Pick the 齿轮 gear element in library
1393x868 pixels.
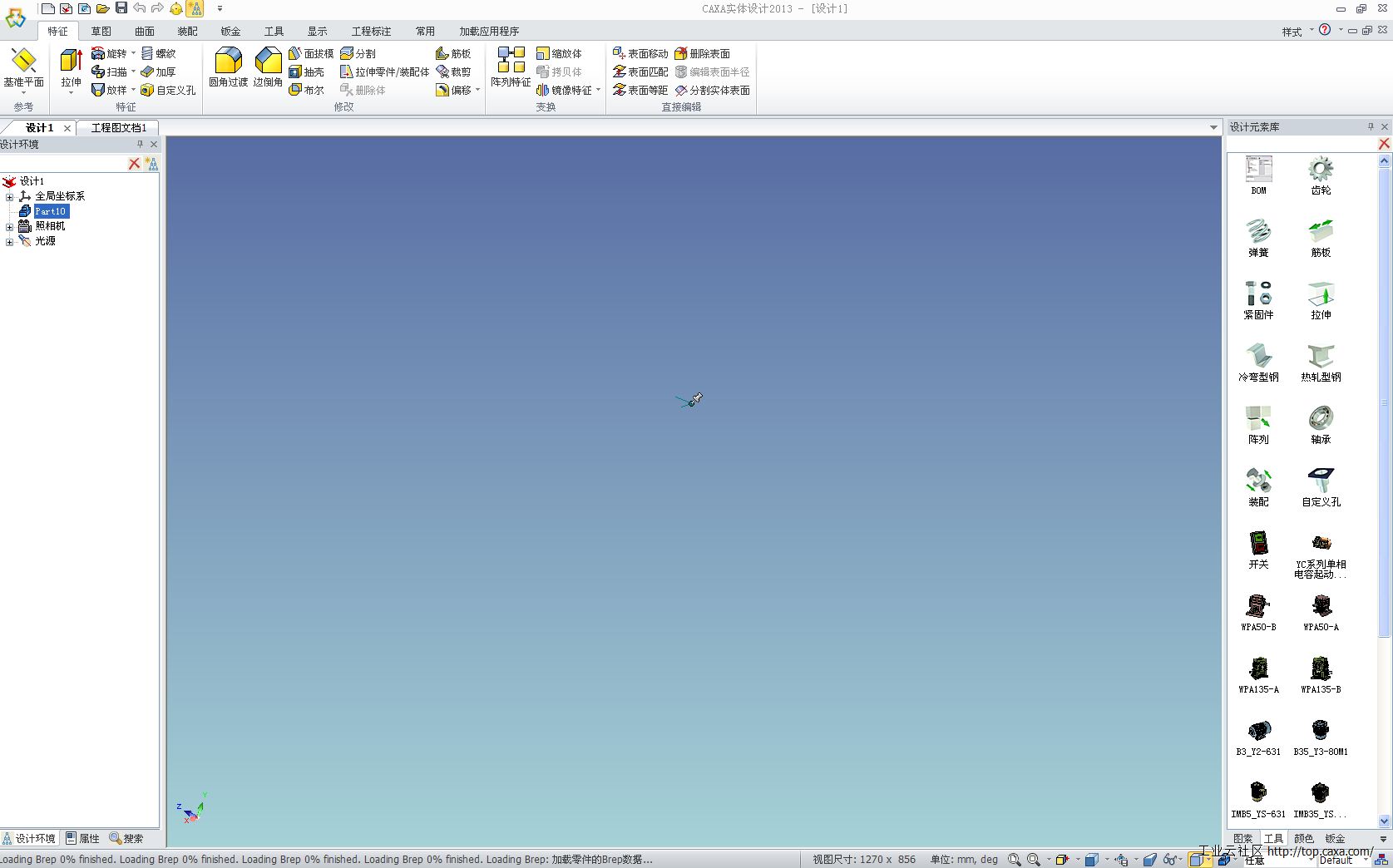[x=1321, y=175]
